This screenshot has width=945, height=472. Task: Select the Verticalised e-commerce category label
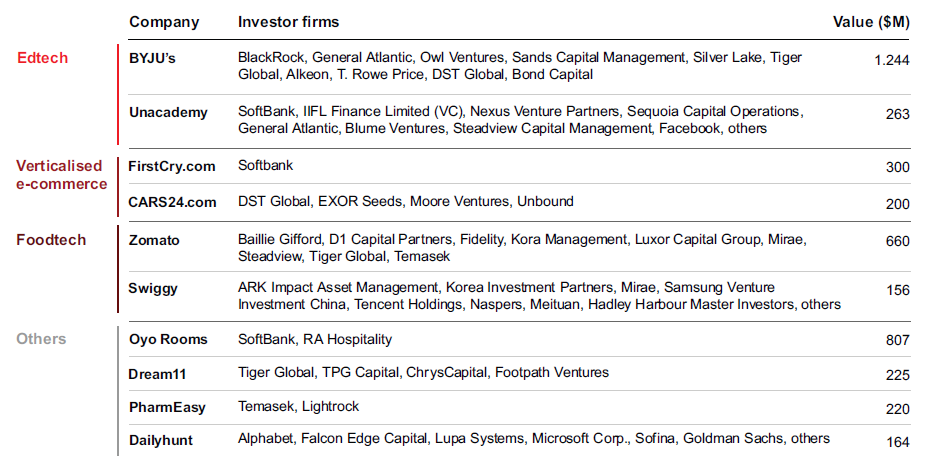[61, 175]
